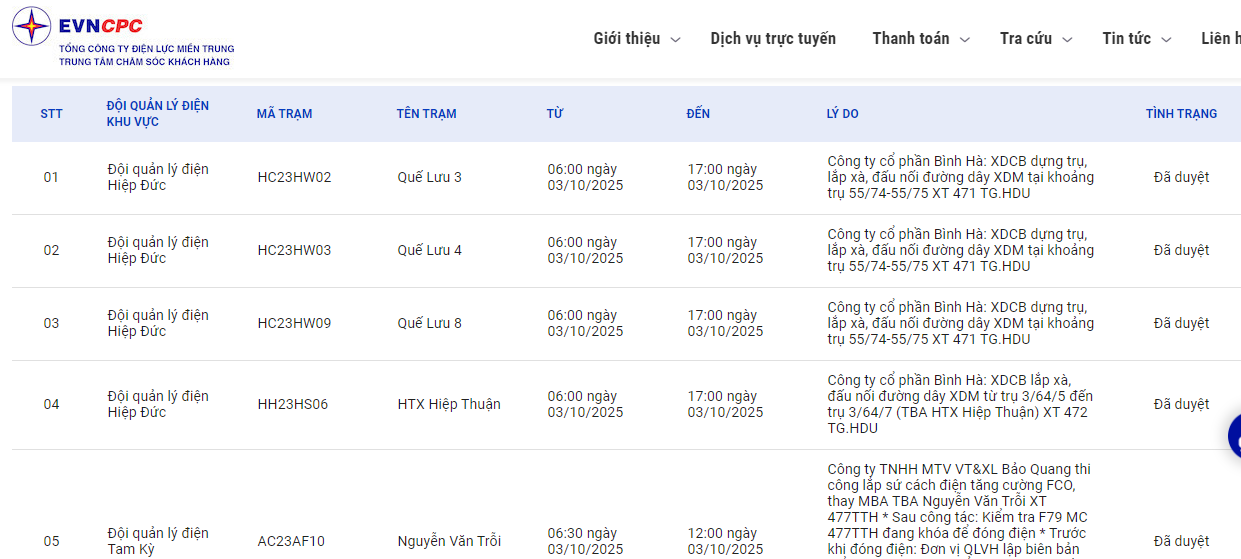Open the Giới thiệu menu item

(627, 39)
